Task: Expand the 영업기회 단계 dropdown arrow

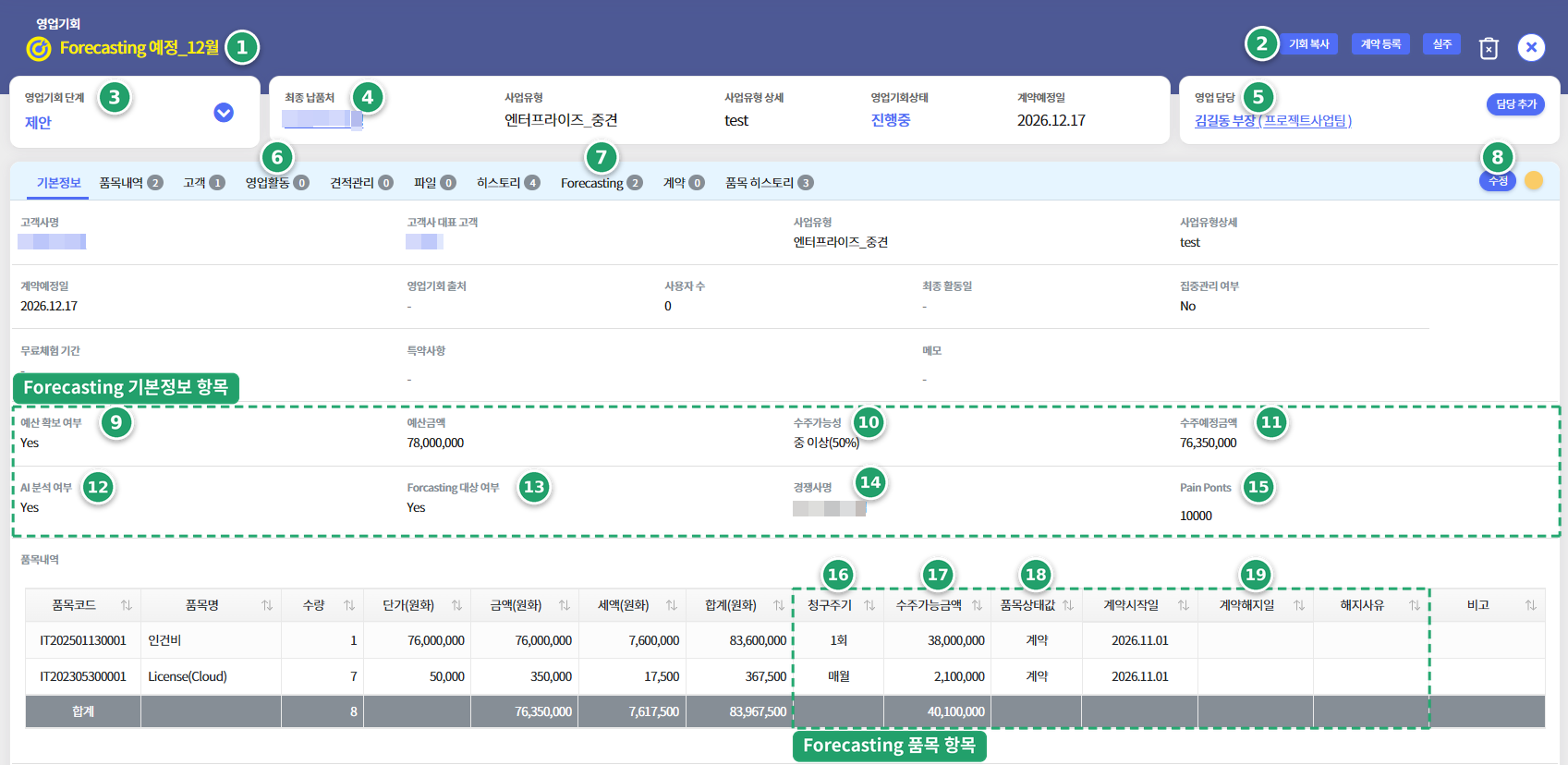Action: (x=224, y=113)
